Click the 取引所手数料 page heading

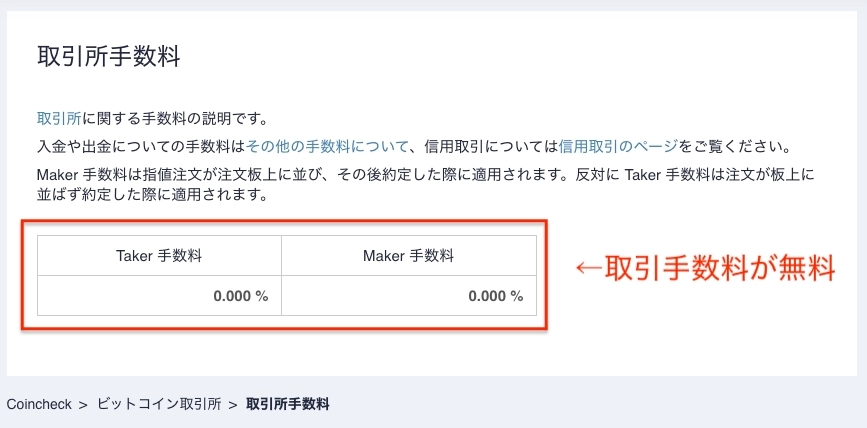pyautogui.click(x=108, y=56)
